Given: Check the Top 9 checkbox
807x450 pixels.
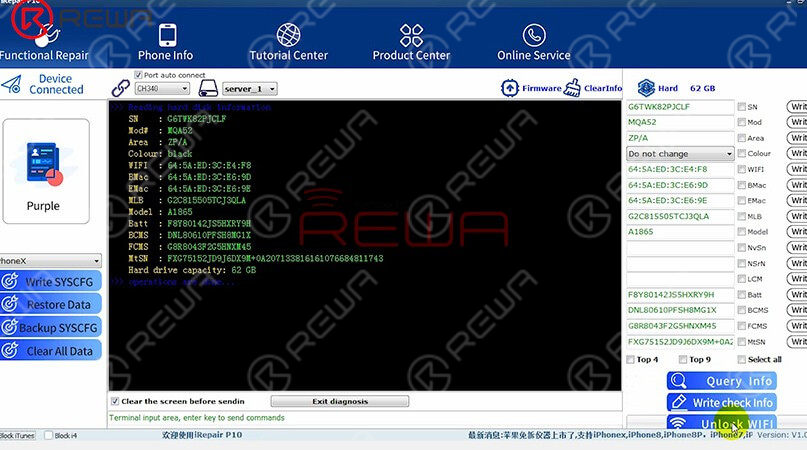Looking at the screenshot, I should [x=683, y=359].
